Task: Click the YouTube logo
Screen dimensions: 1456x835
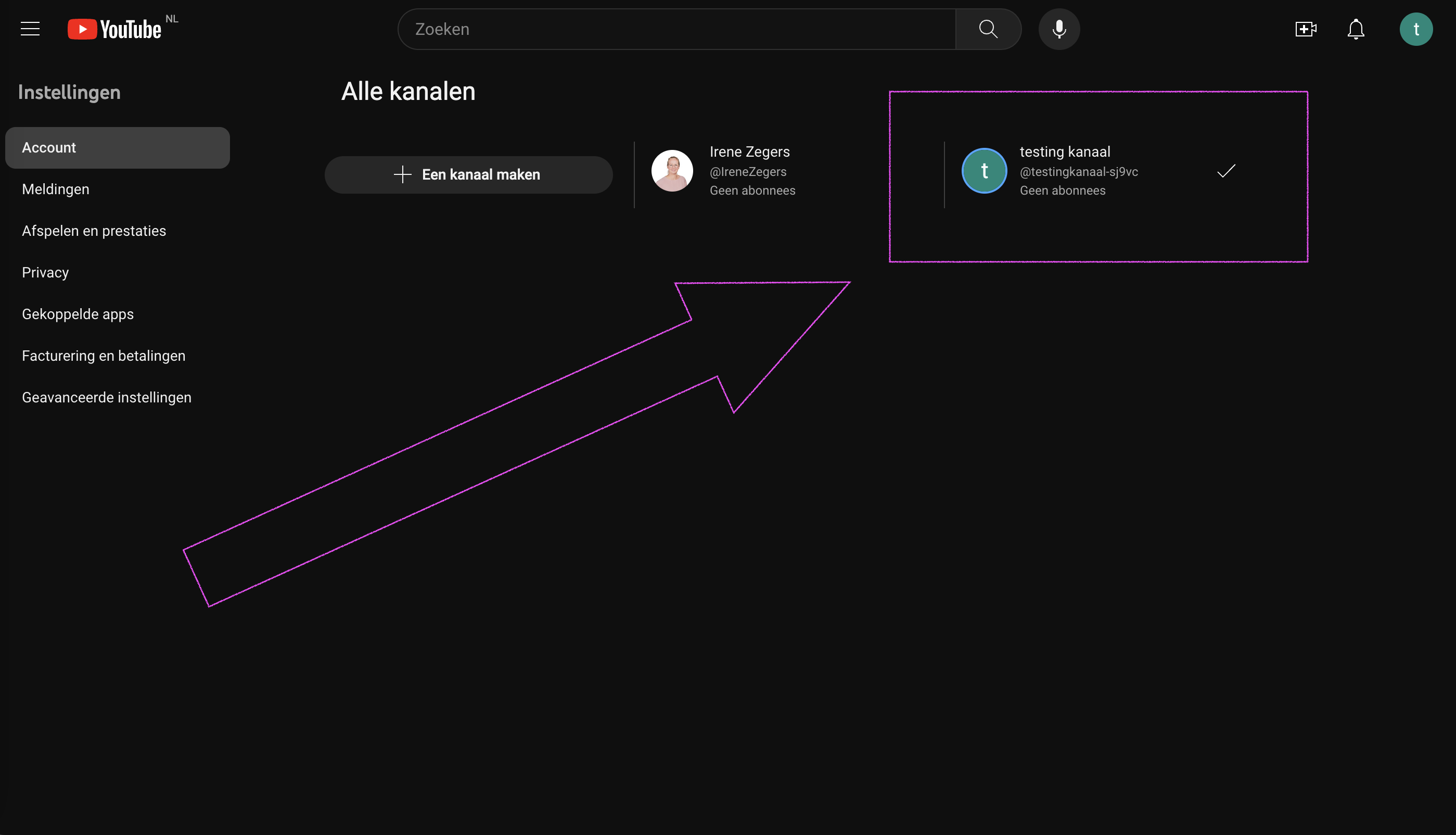Action: point(114,29)
